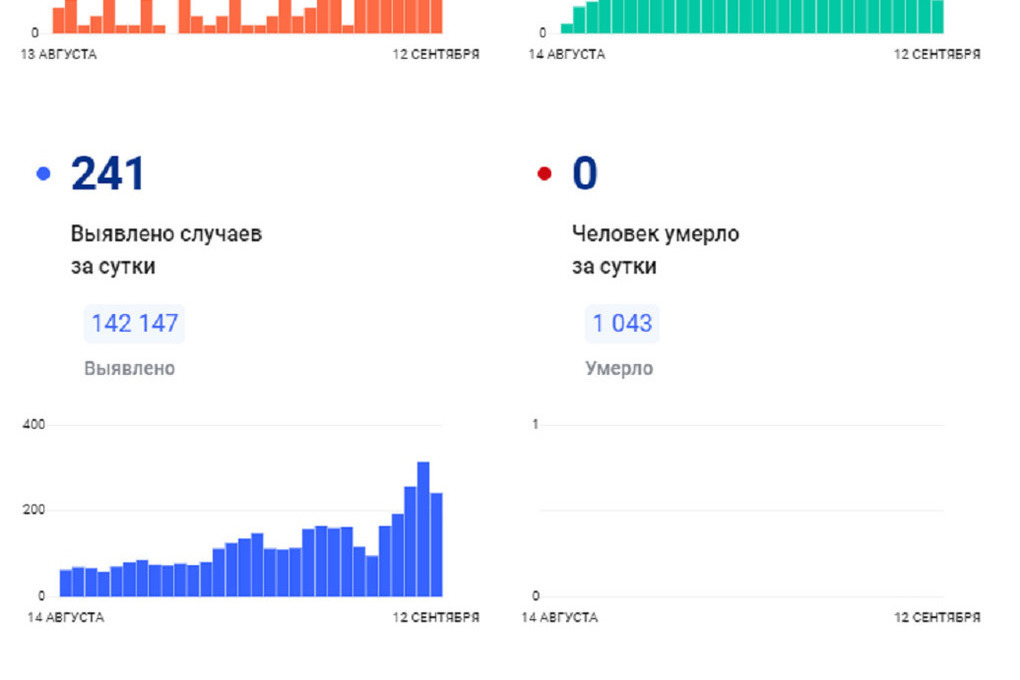Click the '200' axis label of cases chart
The width and height of the screenshot is (1020, 680).
coord(34,510)
